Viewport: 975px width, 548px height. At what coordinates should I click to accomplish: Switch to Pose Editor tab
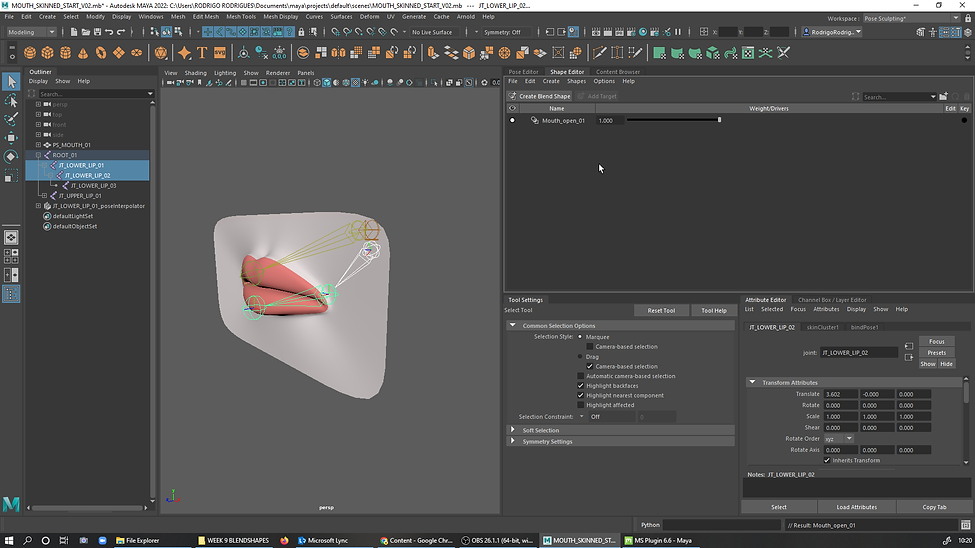pos(524,72)
